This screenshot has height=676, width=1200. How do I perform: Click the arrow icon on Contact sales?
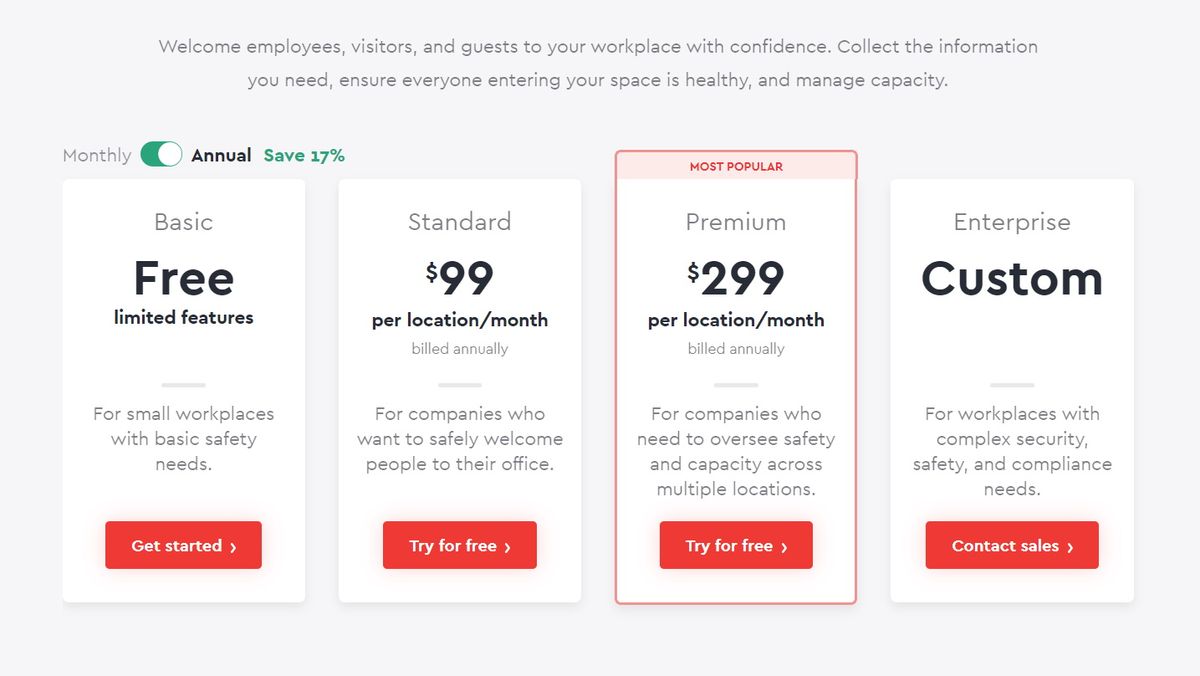[1070, 546]
